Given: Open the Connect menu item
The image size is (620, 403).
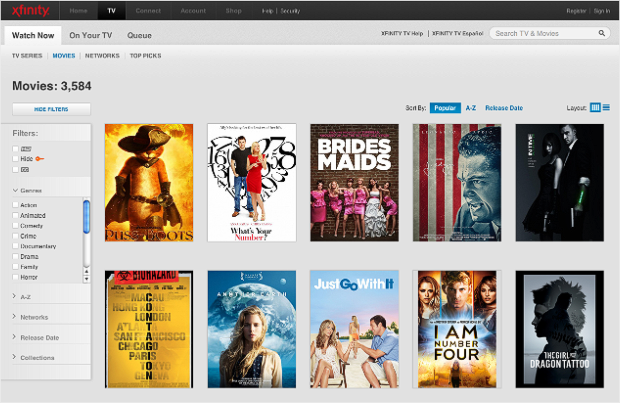Looking at the screenshot, I should (x=148, y=11).
